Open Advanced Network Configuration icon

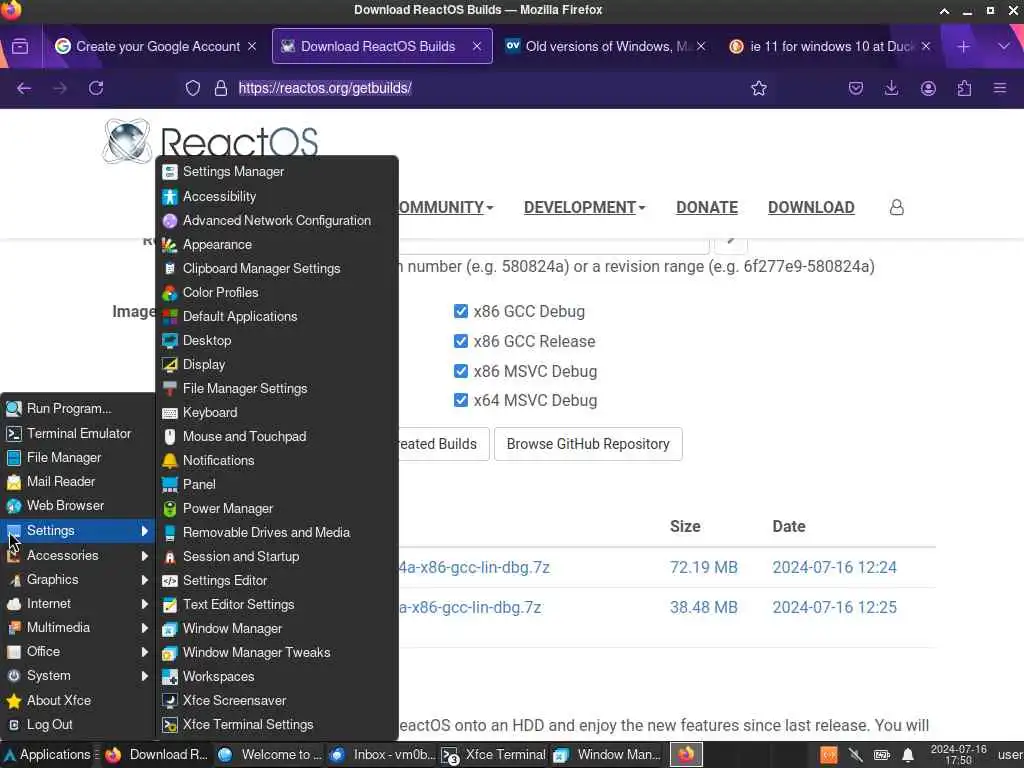coord(170,221)
